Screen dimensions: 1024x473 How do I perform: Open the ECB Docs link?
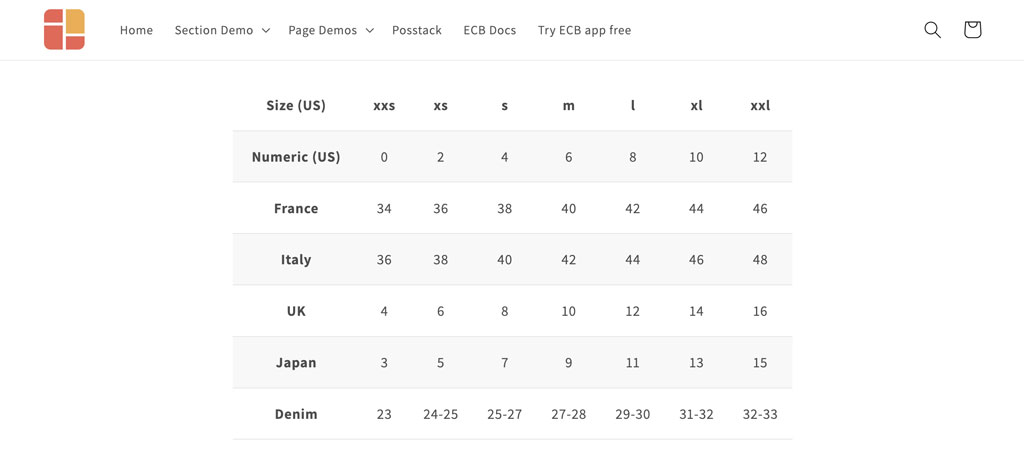(x=490, y=30)
